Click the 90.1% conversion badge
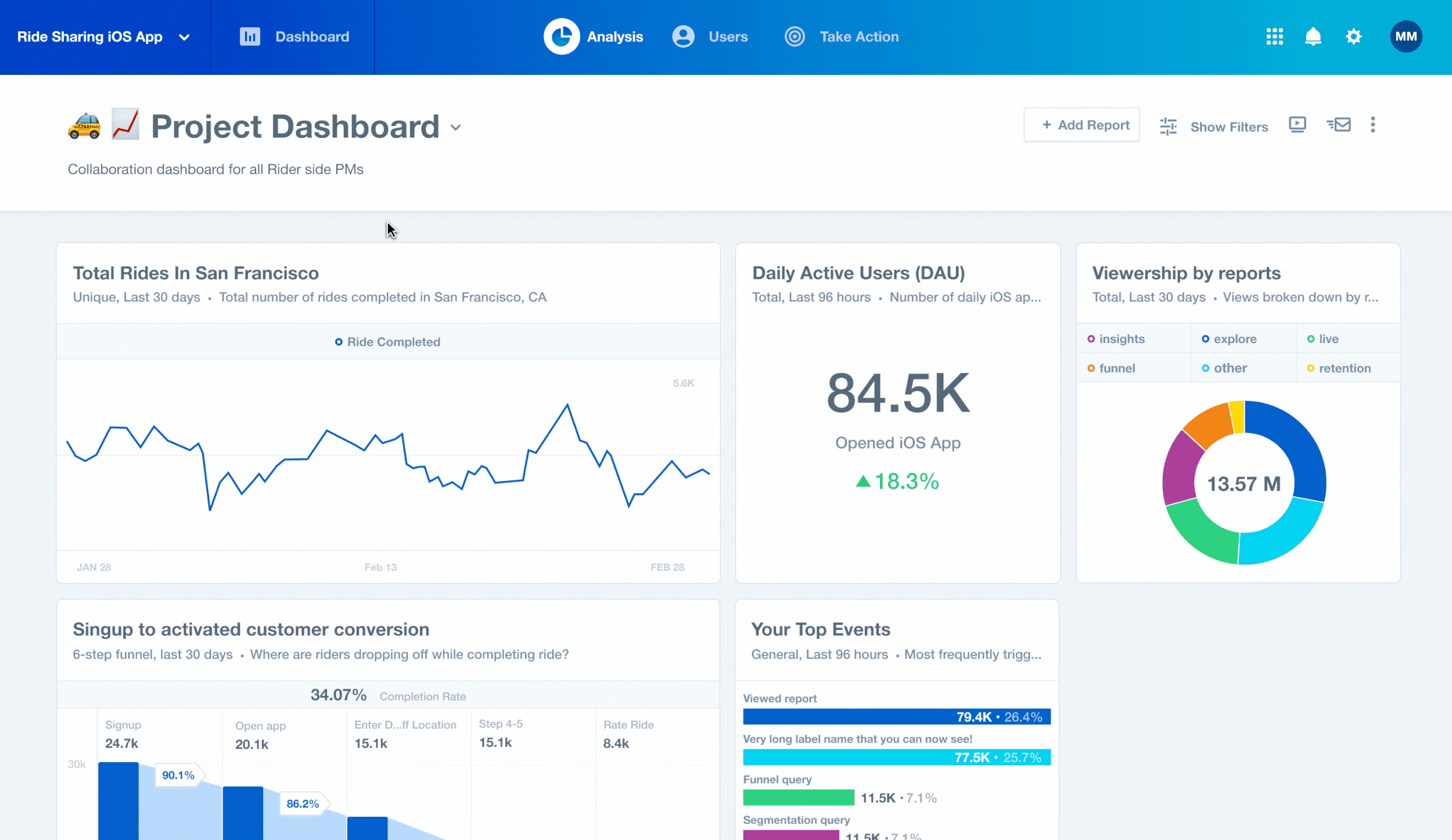1452x840 pixels. [179, 775]
